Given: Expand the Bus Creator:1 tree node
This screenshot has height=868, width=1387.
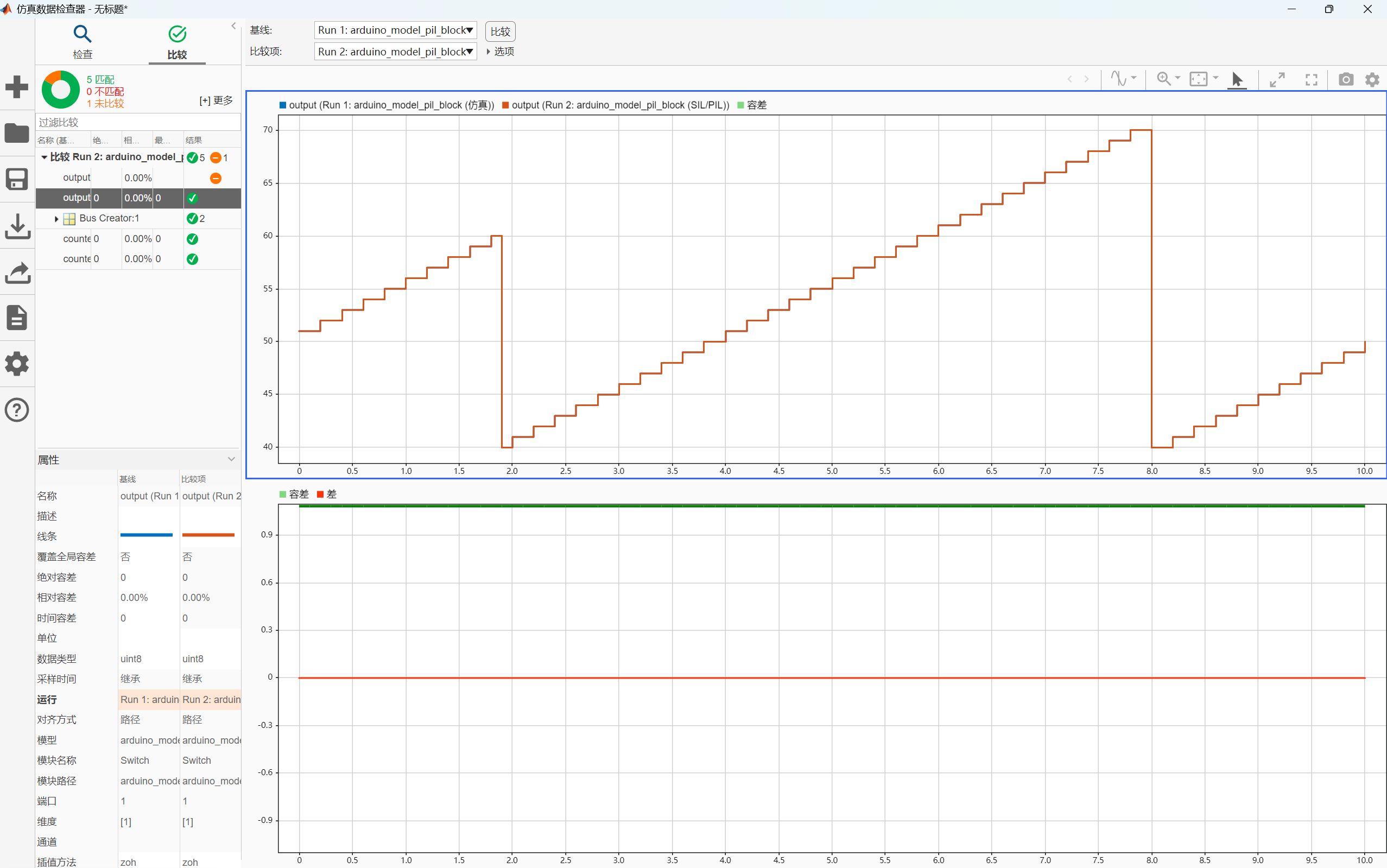Looking at the screenshot, I should point(56,219).
